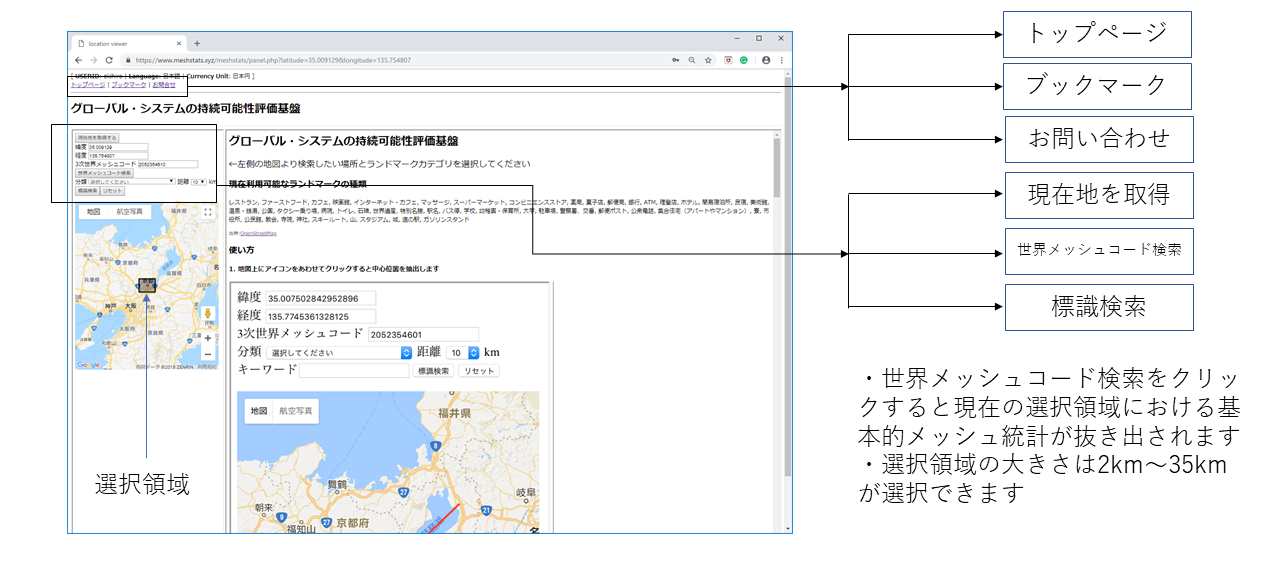Image resolution: width=1279 pixels, height=573 pixels.
Task: Click the browser back arrow
Action: coord(79,60)
